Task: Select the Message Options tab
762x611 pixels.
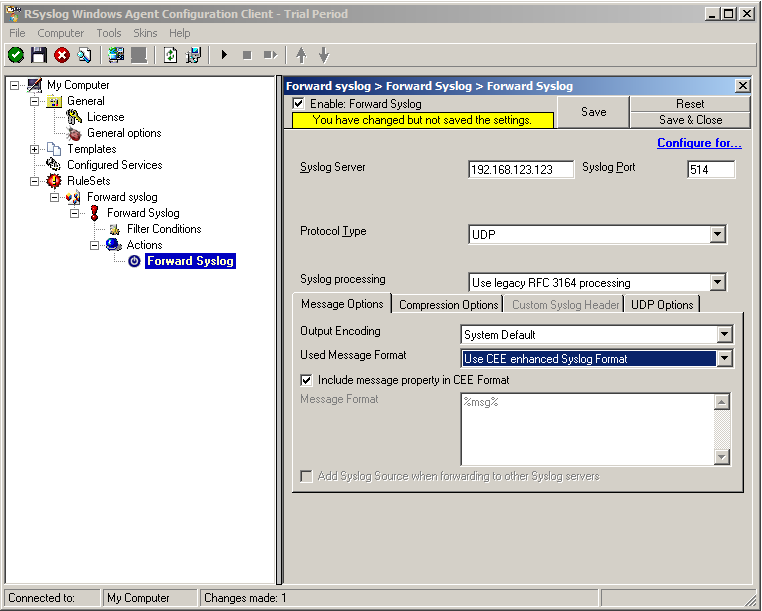Action: coord(342,304)
